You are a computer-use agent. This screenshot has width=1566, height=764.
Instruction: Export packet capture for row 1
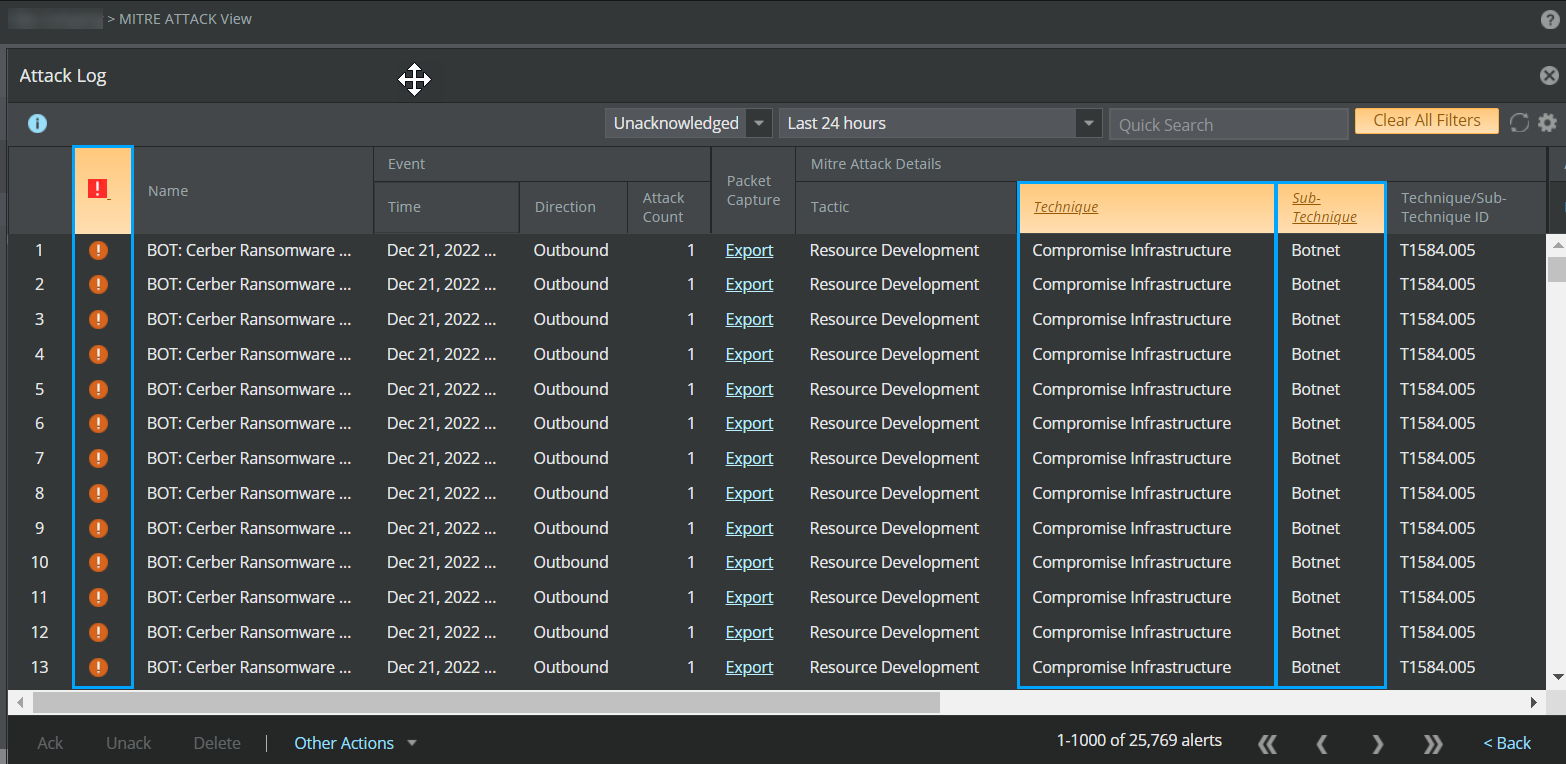[x=749, y=250]
